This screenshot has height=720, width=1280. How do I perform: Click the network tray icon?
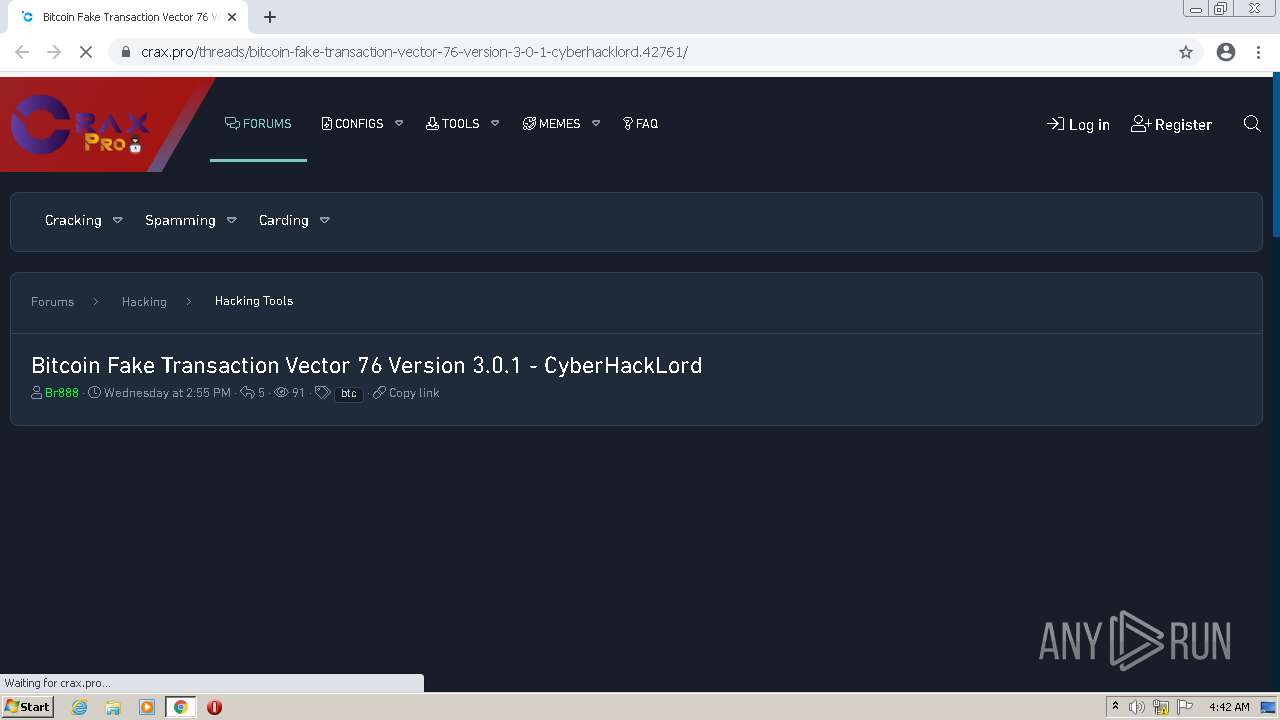1161,707
